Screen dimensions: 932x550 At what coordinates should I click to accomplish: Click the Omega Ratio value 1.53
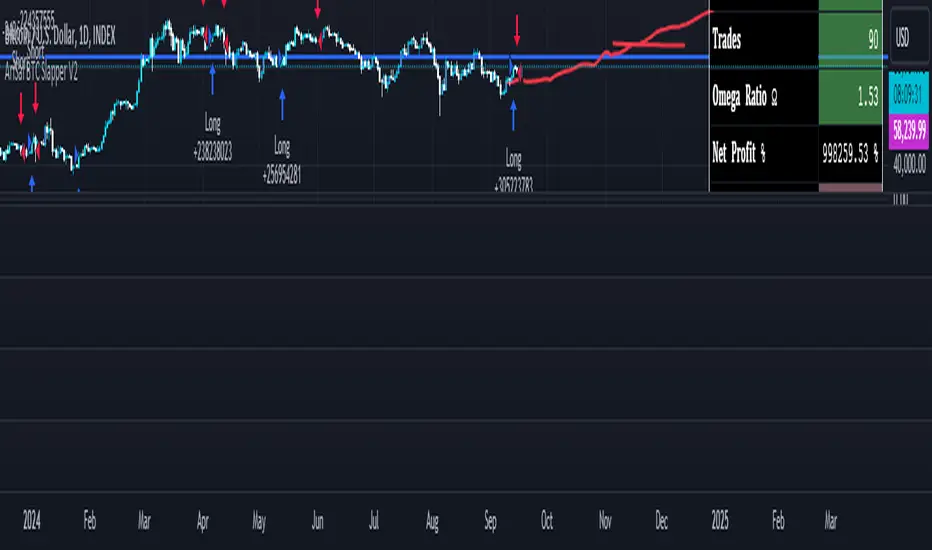(851, 96)
